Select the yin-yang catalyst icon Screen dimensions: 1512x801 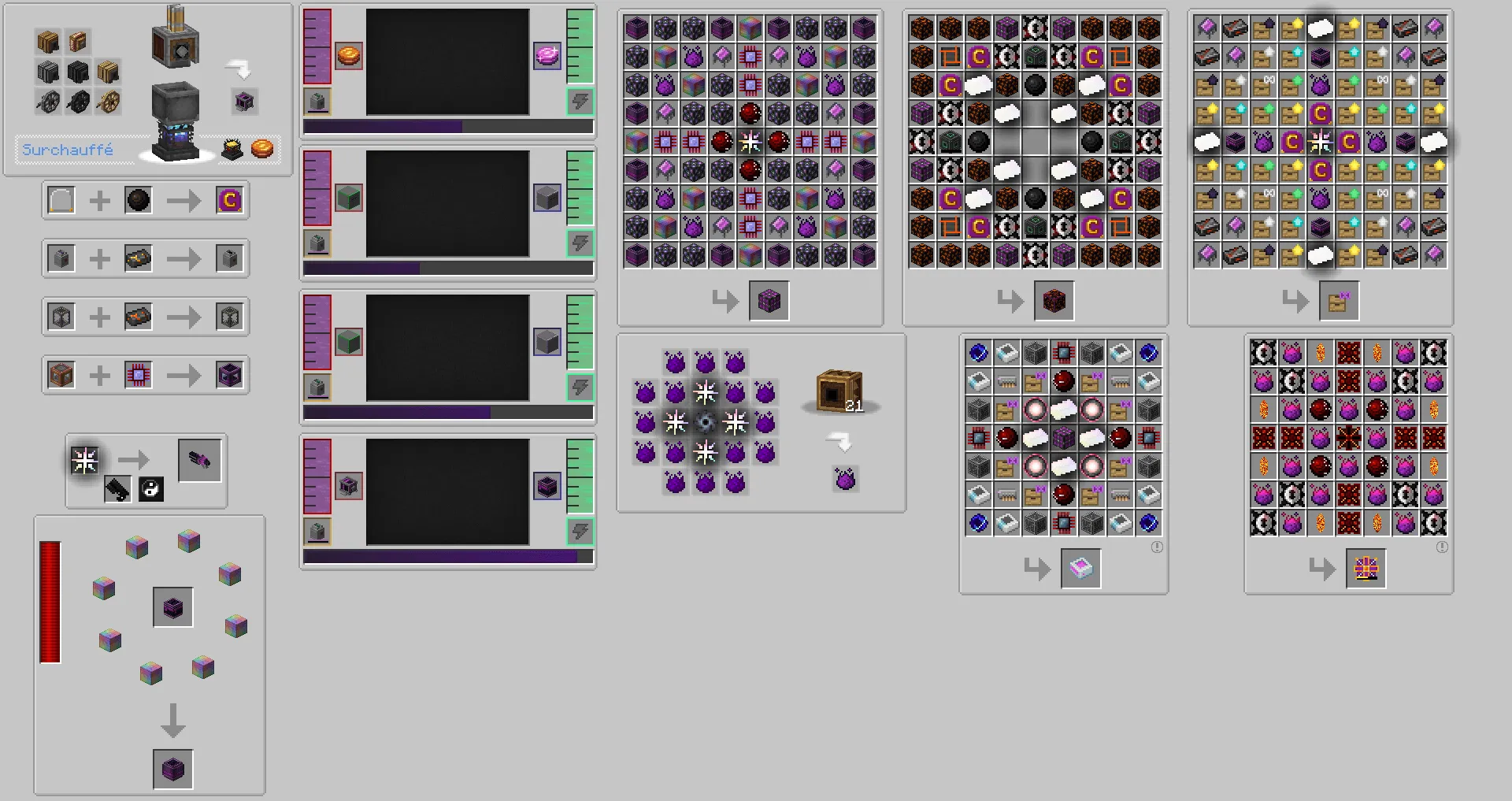point(151,489)
